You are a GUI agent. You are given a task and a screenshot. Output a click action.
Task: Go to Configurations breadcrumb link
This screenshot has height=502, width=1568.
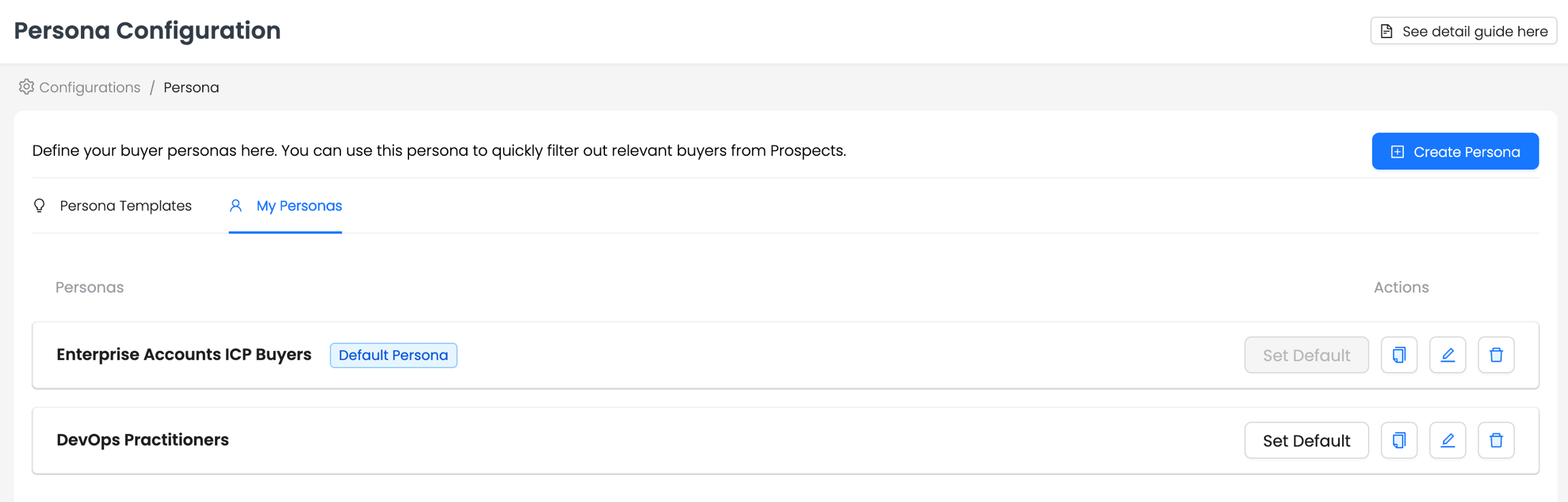pos(89,88)
